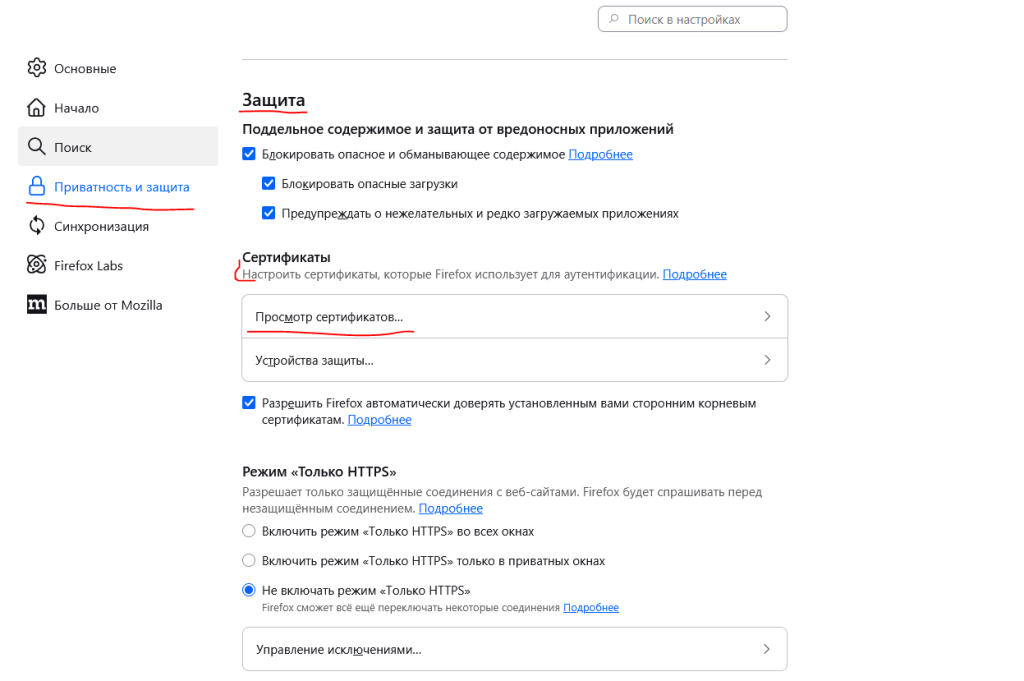Focus the Поиск в настройках search field
Screen dimensions: 1024x681
[x=700, y=19]
